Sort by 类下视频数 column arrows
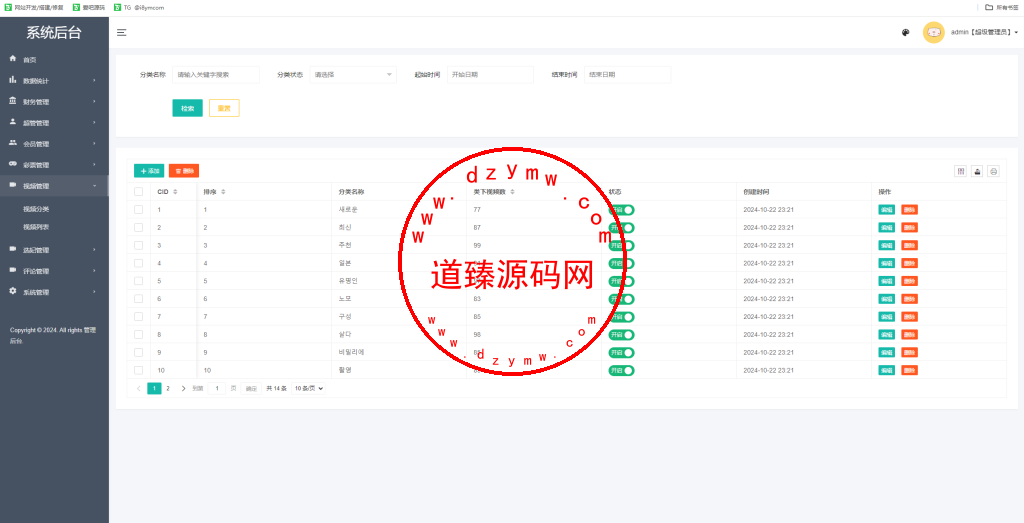 512,192
